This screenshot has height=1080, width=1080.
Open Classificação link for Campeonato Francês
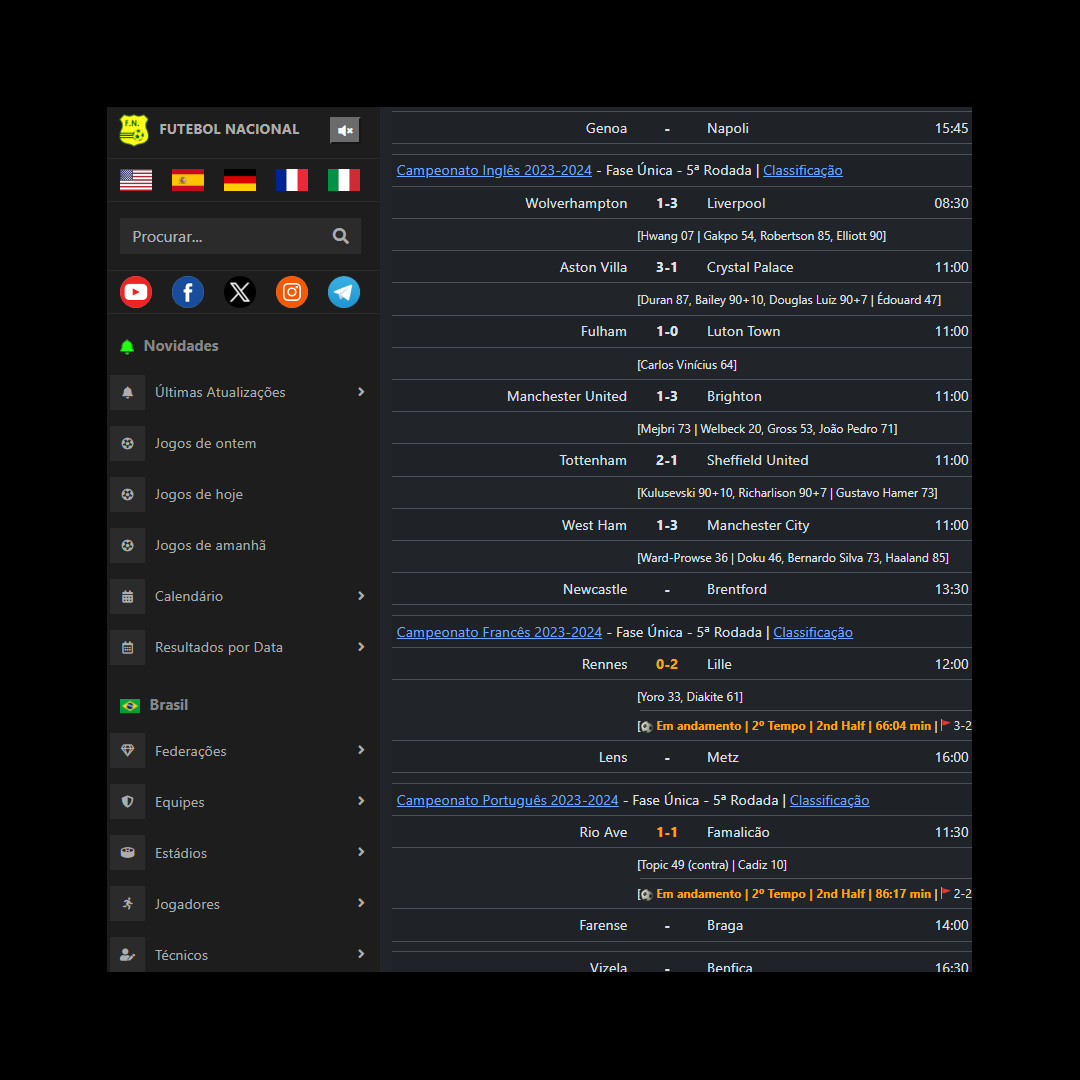pyautogui.click(x=813, y=632)
